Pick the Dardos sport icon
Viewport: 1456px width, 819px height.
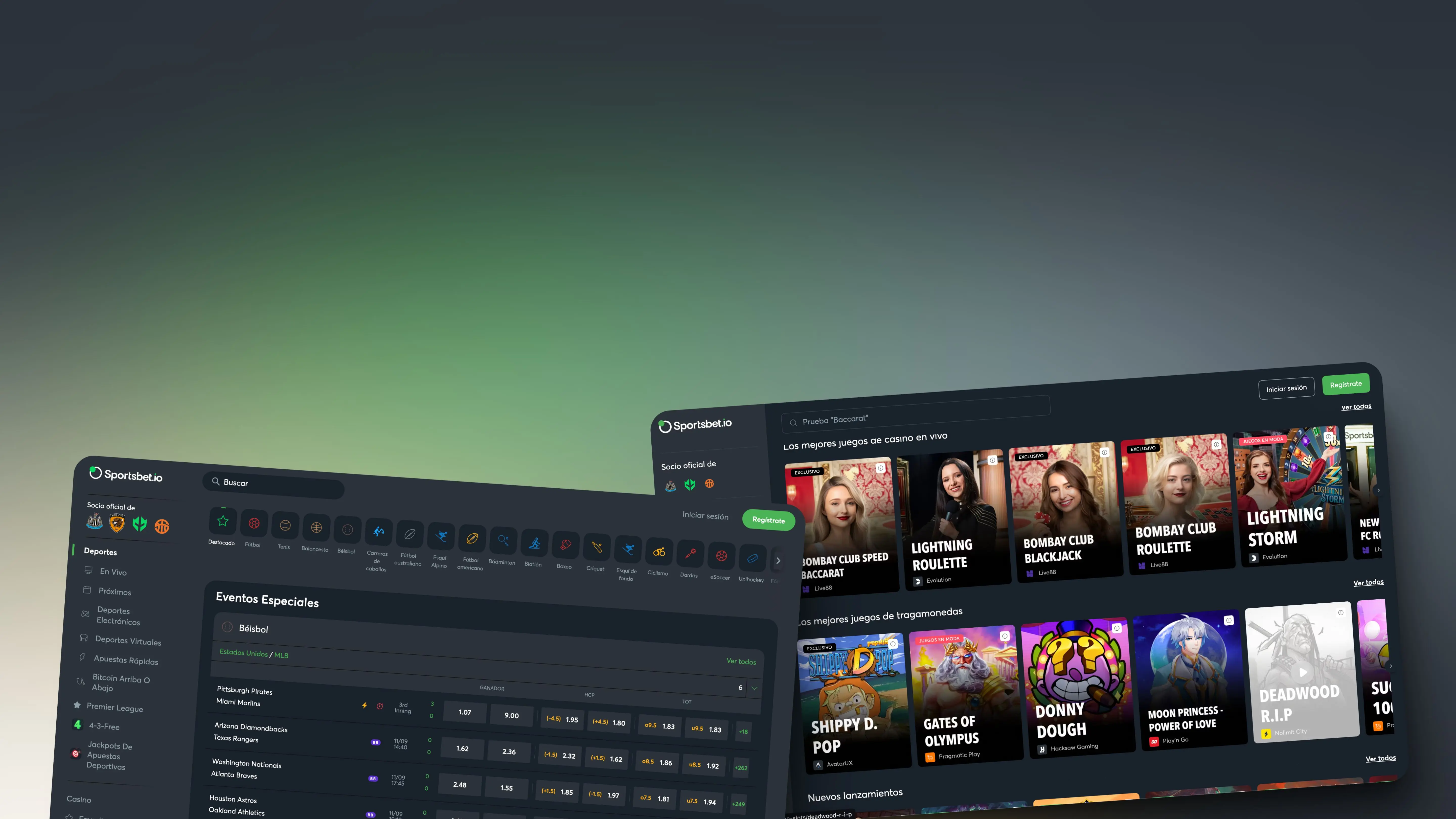point(690,554)
